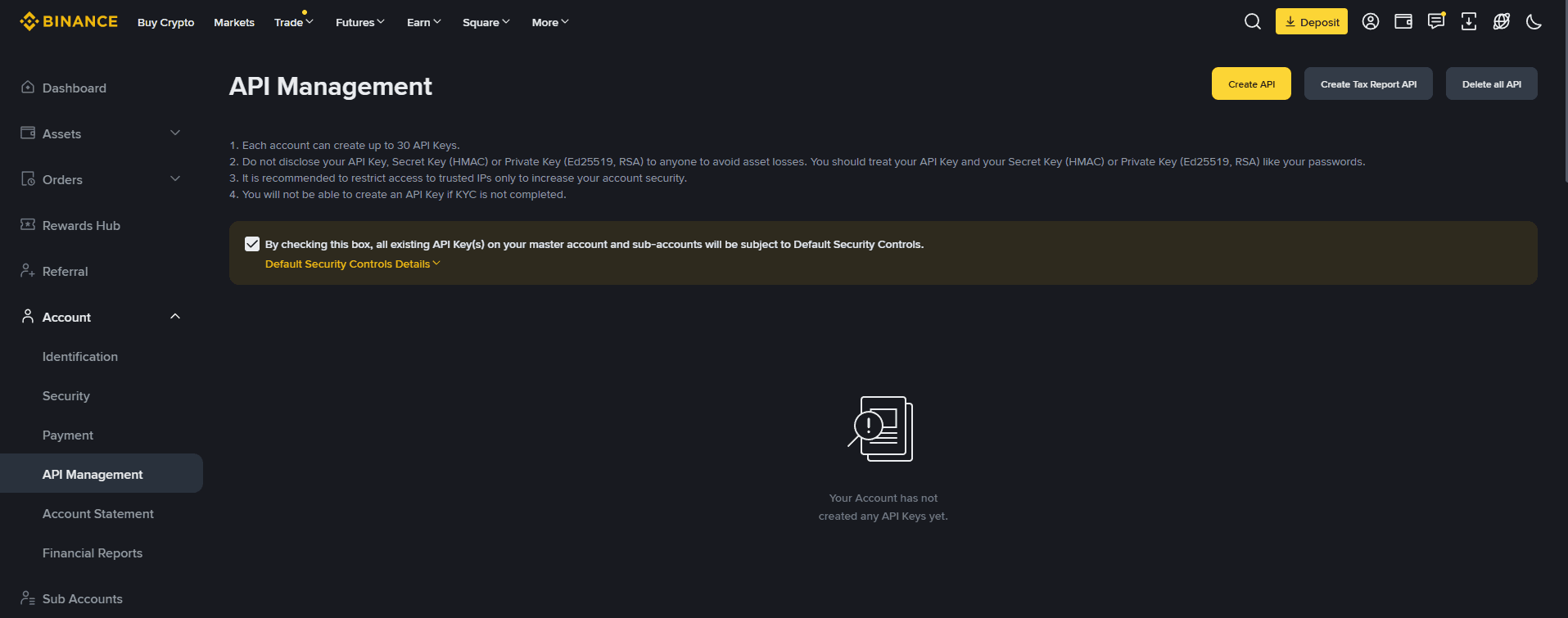Click the API Management page heading

point(330,86)
